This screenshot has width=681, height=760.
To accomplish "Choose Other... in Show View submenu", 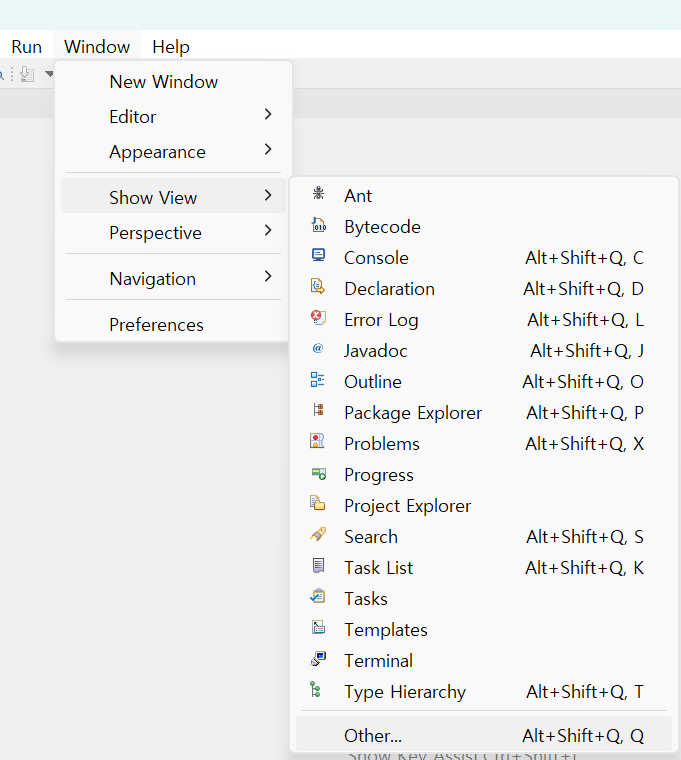I will pos(484,735).
